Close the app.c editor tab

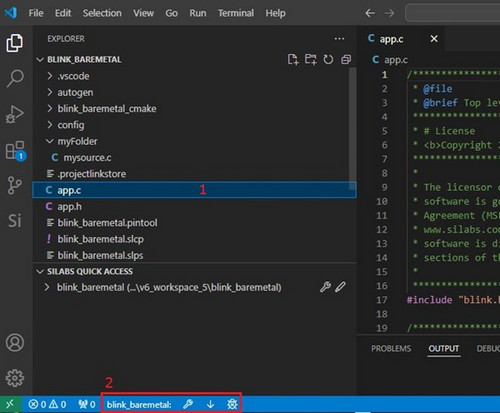(434, 39)
